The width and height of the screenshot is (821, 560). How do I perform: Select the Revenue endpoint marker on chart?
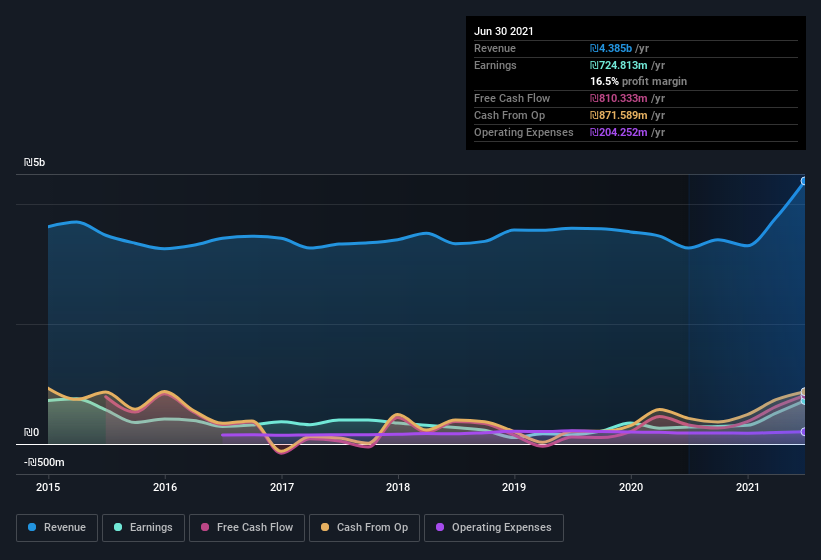tap(804, 181)
